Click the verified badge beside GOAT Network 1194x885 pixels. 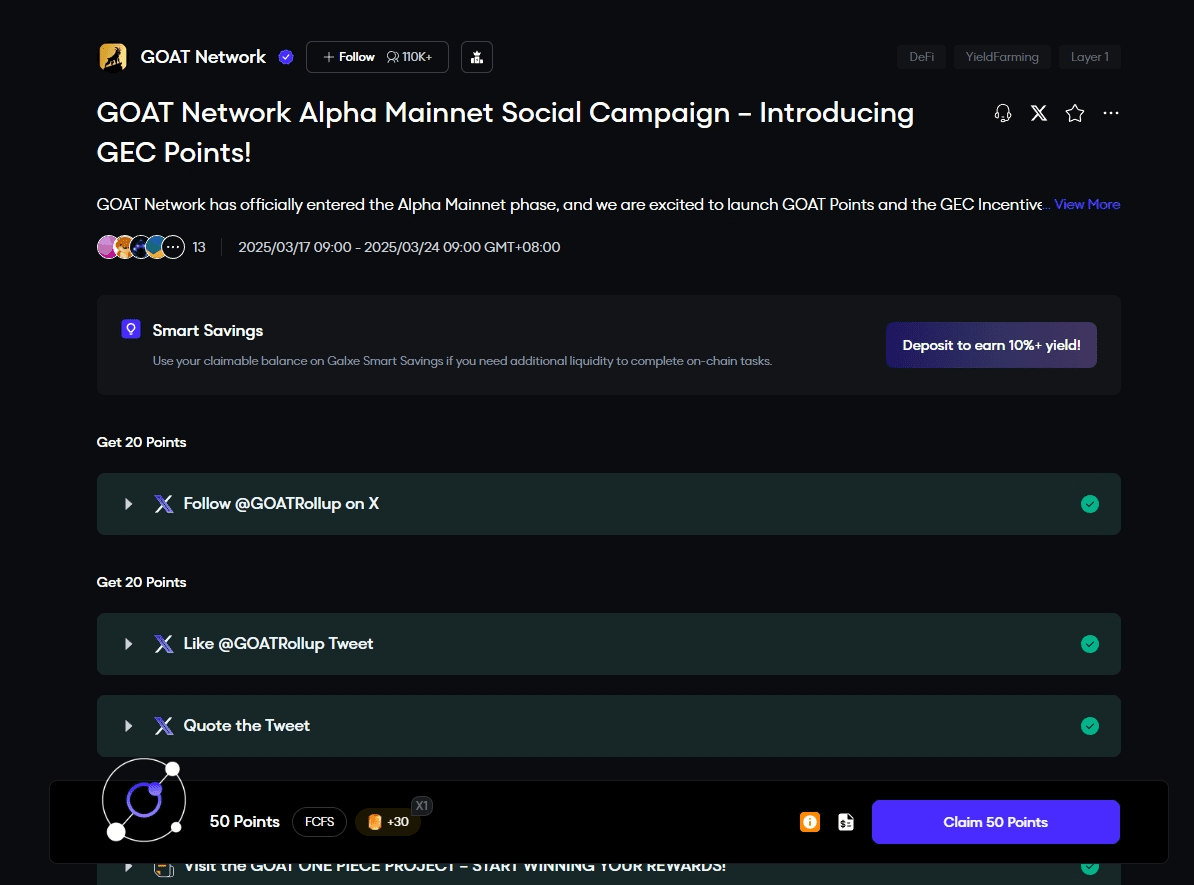click(286, 57)
